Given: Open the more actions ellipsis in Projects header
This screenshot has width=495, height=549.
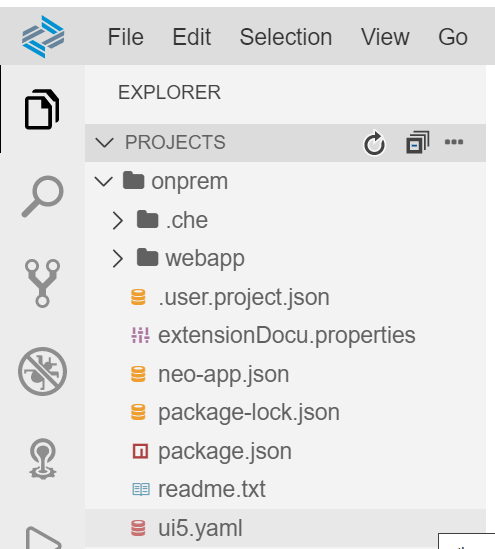Looking at the screenshot, I should (x=454, y=142).
